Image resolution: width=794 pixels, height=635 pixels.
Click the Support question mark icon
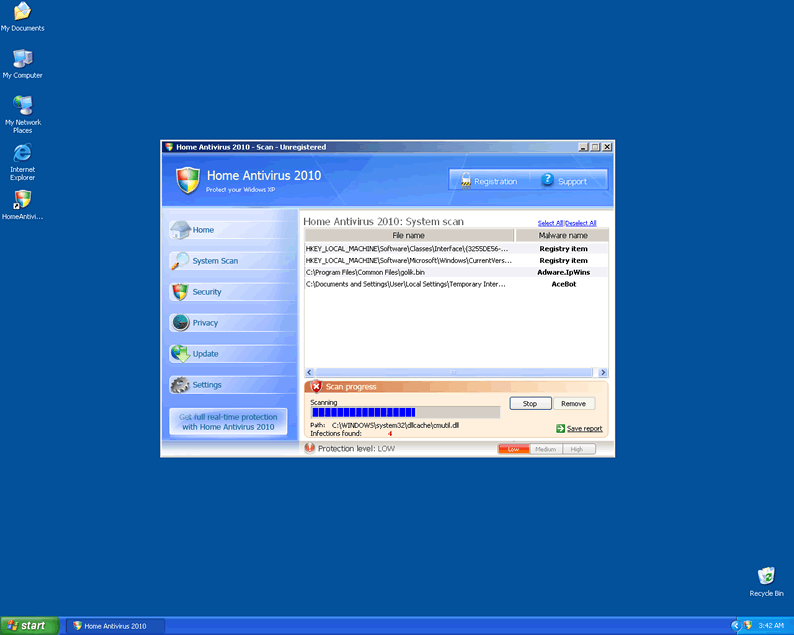(547, 181)
